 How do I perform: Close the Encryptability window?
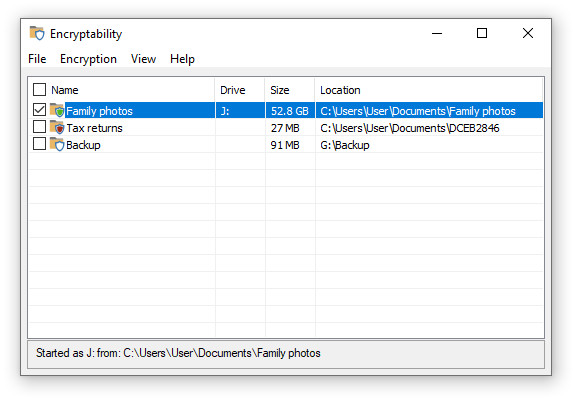pos(528,33)
